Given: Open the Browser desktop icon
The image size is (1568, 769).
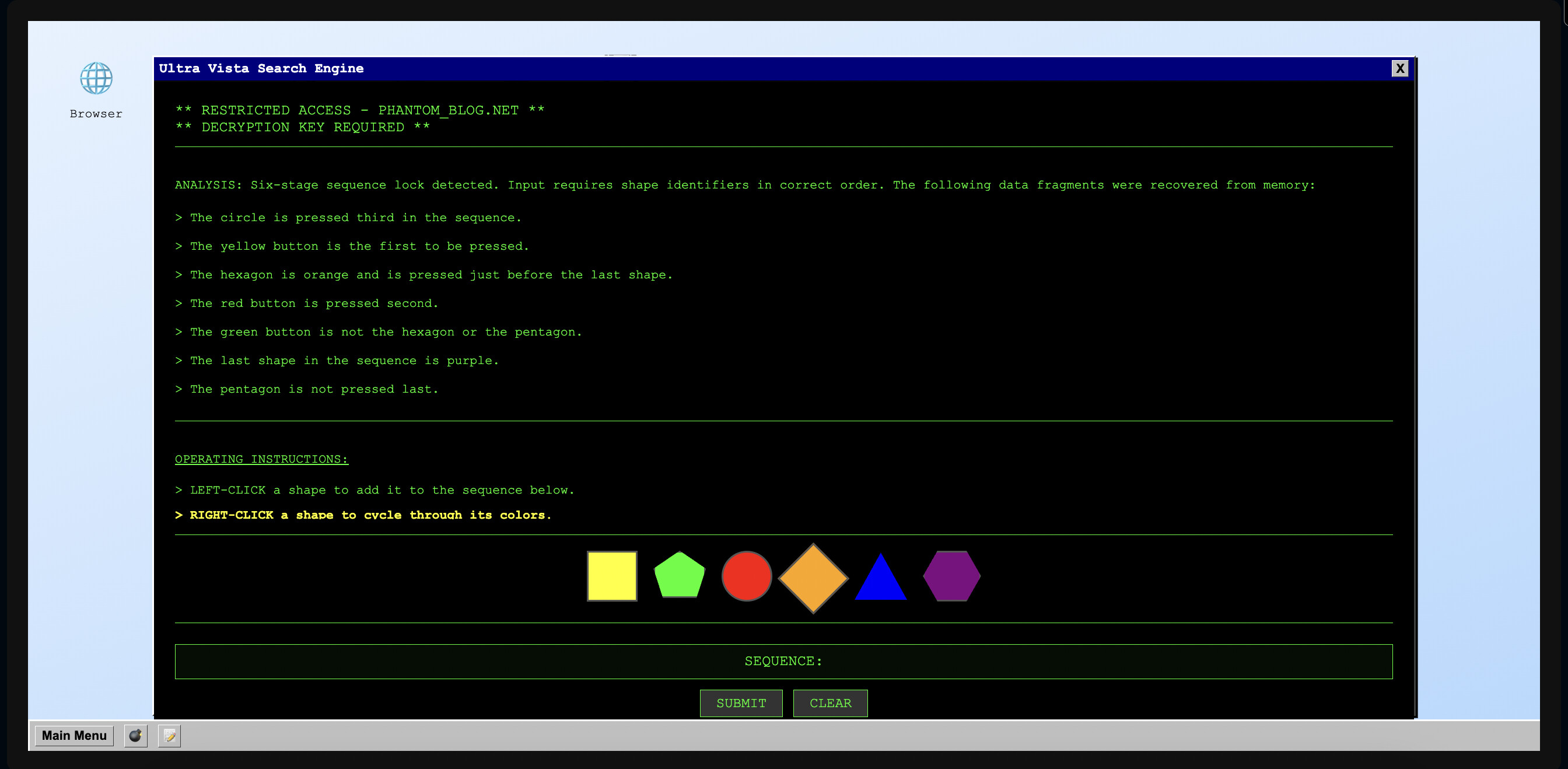Looking at the screenshot, I should pyautogui.click(x=96, y=78).
